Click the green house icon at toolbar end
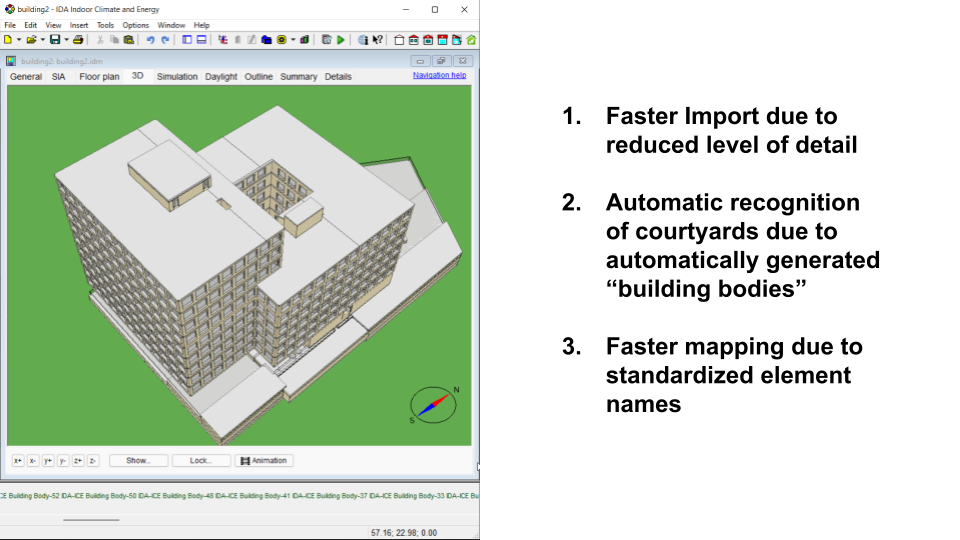The height and width of the screenshot is (540, 960). pos(471,40)
